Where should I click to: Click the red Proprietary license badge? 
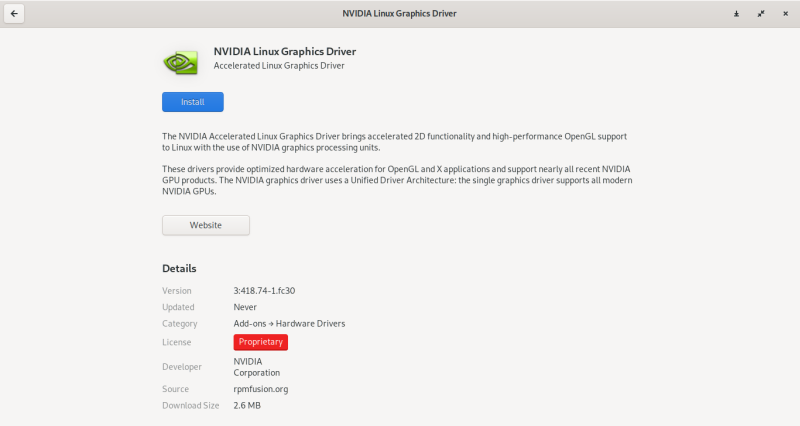click(261, 342)
